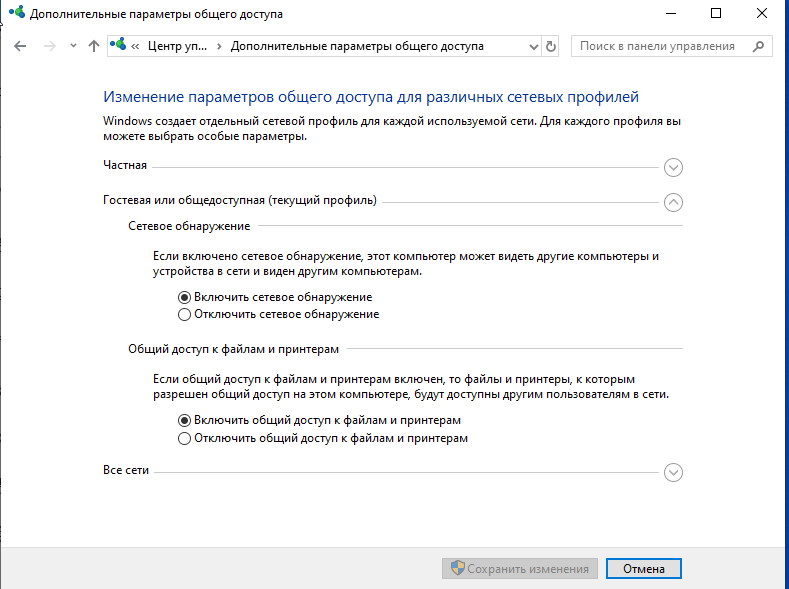This screenshot has height=589, width=789.
Task: Click the 'Сохранить изменения' button
Action: [x=520, y=568]
